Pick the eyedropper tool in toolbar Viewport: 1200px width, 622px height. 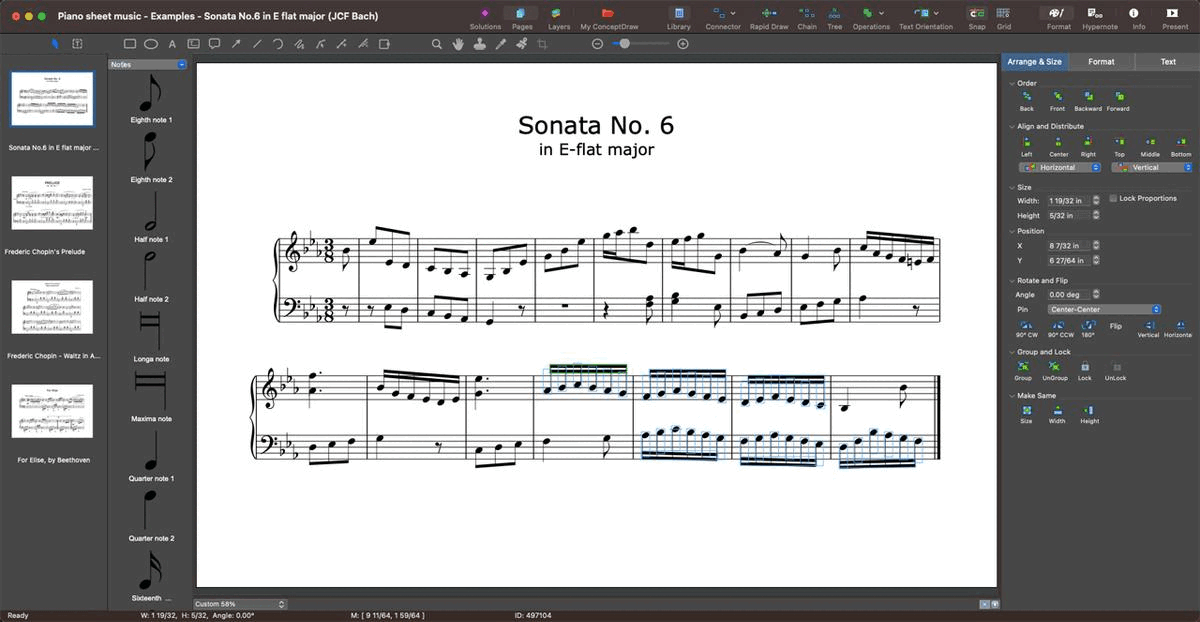(501, 44)
